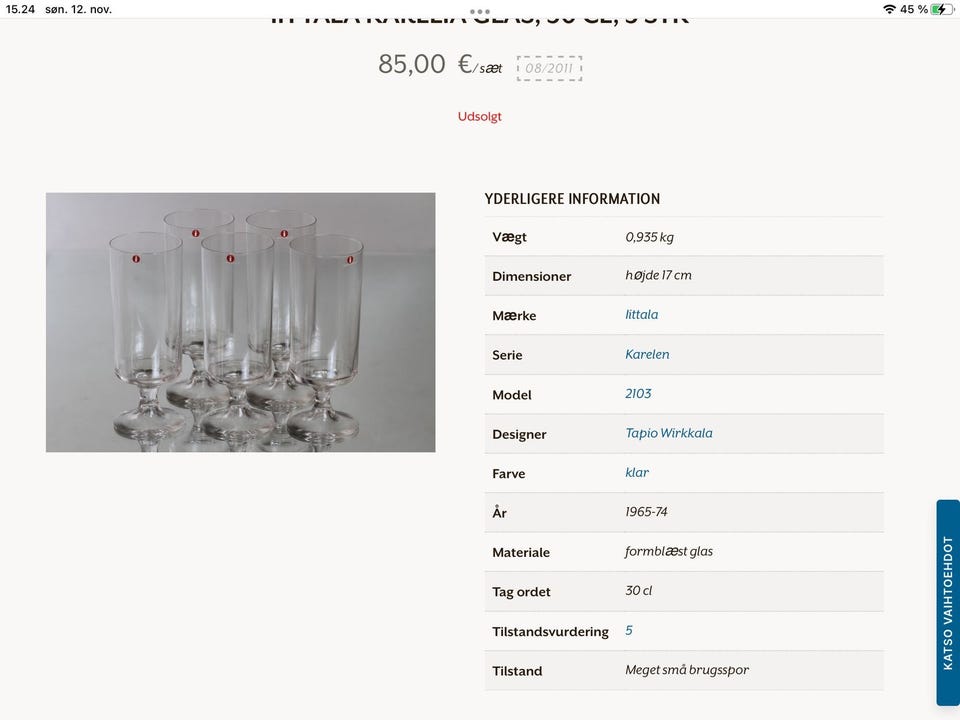
Task: Tap the 08/2011 date badge
Action: coord(548,69)
